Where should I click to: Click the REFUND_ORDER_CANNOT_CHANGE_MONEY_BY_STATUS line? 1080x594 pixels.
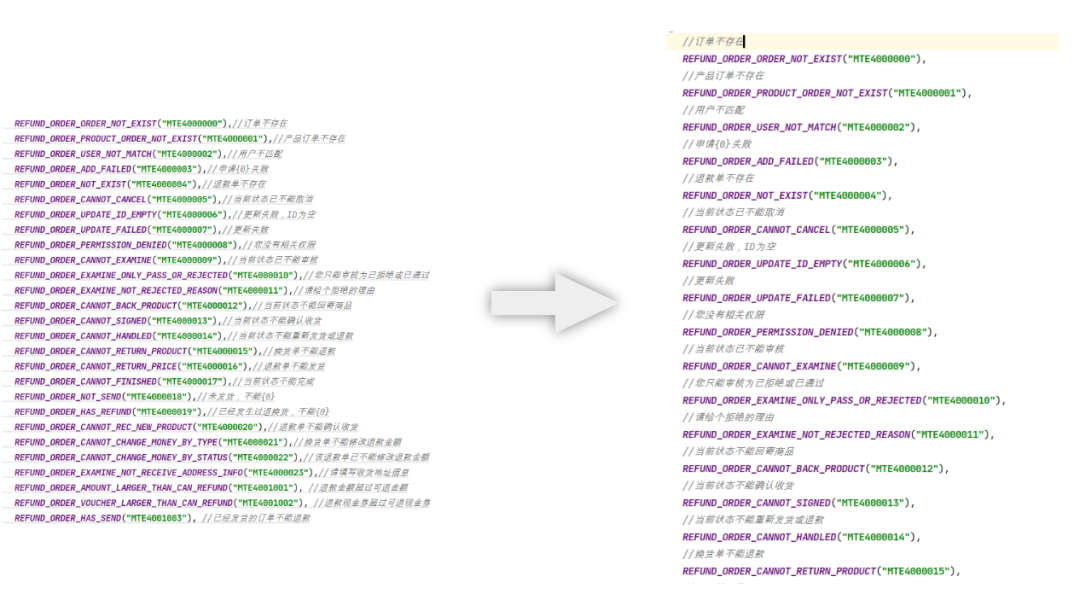(222, 457)
